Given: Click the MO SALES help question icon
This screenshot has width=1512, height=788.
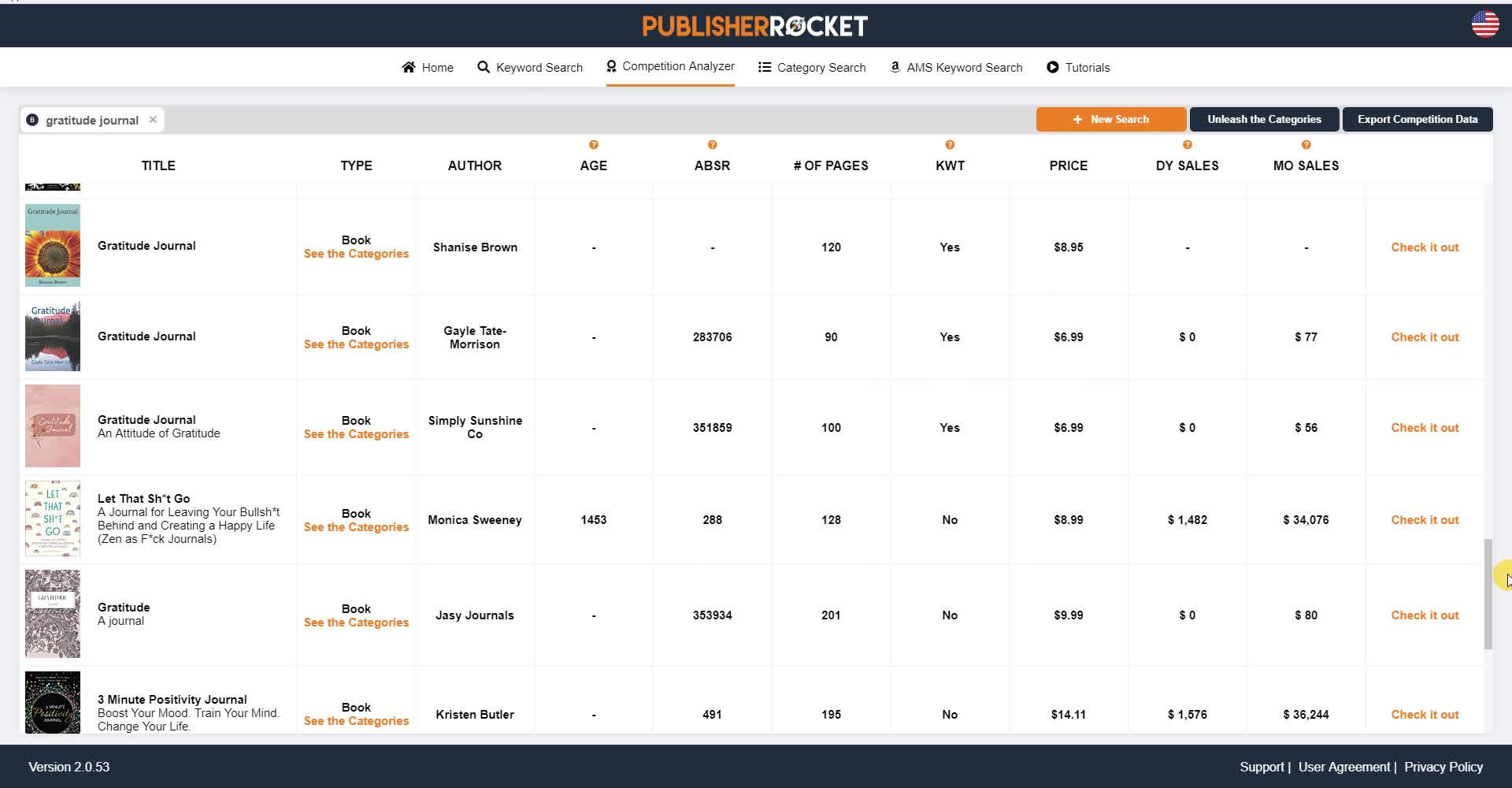Looking at the screenshot, I should [1306, 145].
